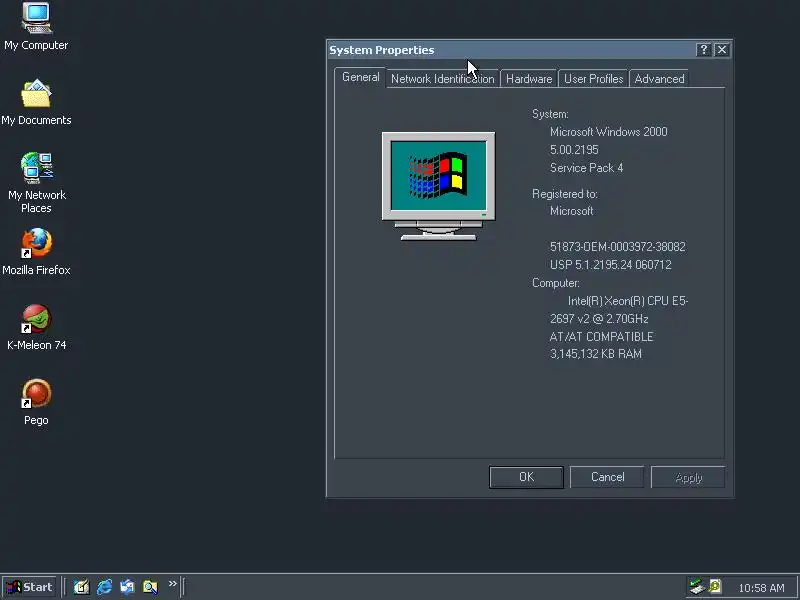Click the taskbar clock 10:58 AM
Image resolution: width=800 pixels, height=600 pixels.
point(761,588)
